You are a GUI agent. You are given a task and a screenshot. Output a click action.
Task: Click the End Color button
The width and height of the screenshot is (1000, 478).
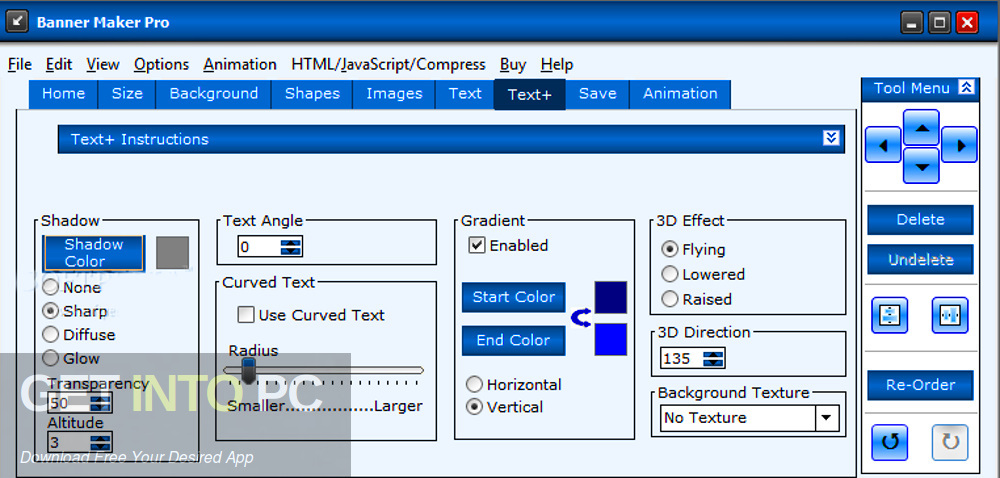click(x=513, y=340)
